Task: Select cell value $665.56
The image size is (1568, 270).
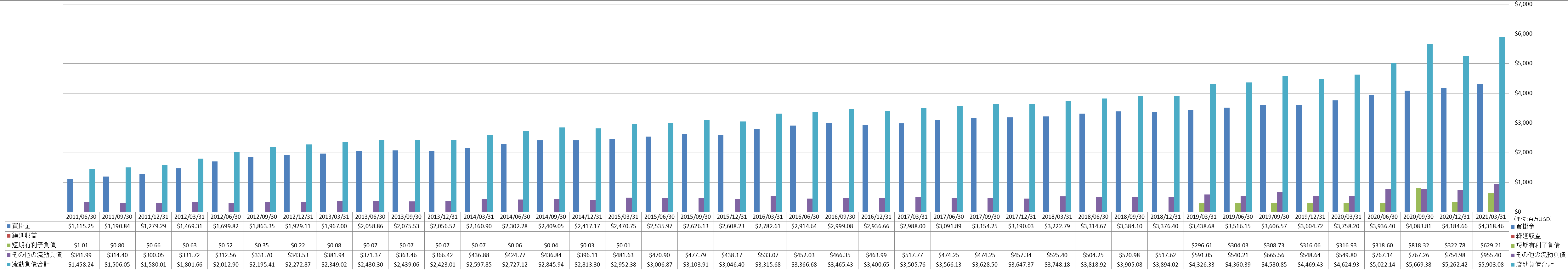Action: 1274,255
